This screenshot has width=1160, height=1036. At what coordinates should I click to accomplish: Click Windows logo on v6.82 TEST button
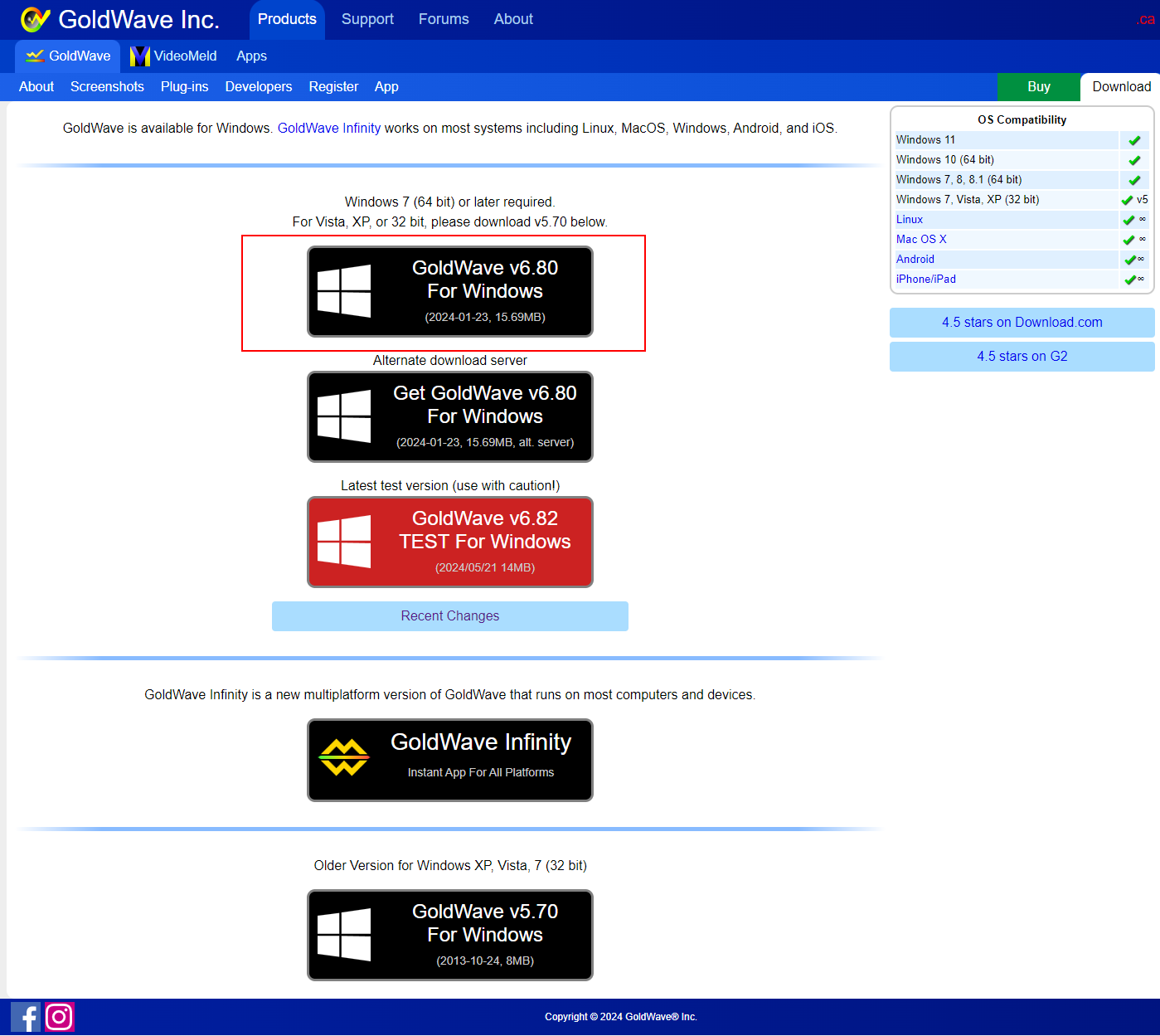pyautogui.click(x=344, y=542)
